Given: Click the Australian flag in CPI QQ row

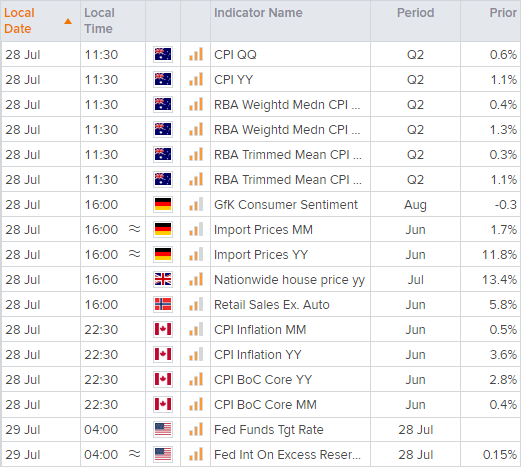Looking at the screenshot, I should click(x=163, y=54).
